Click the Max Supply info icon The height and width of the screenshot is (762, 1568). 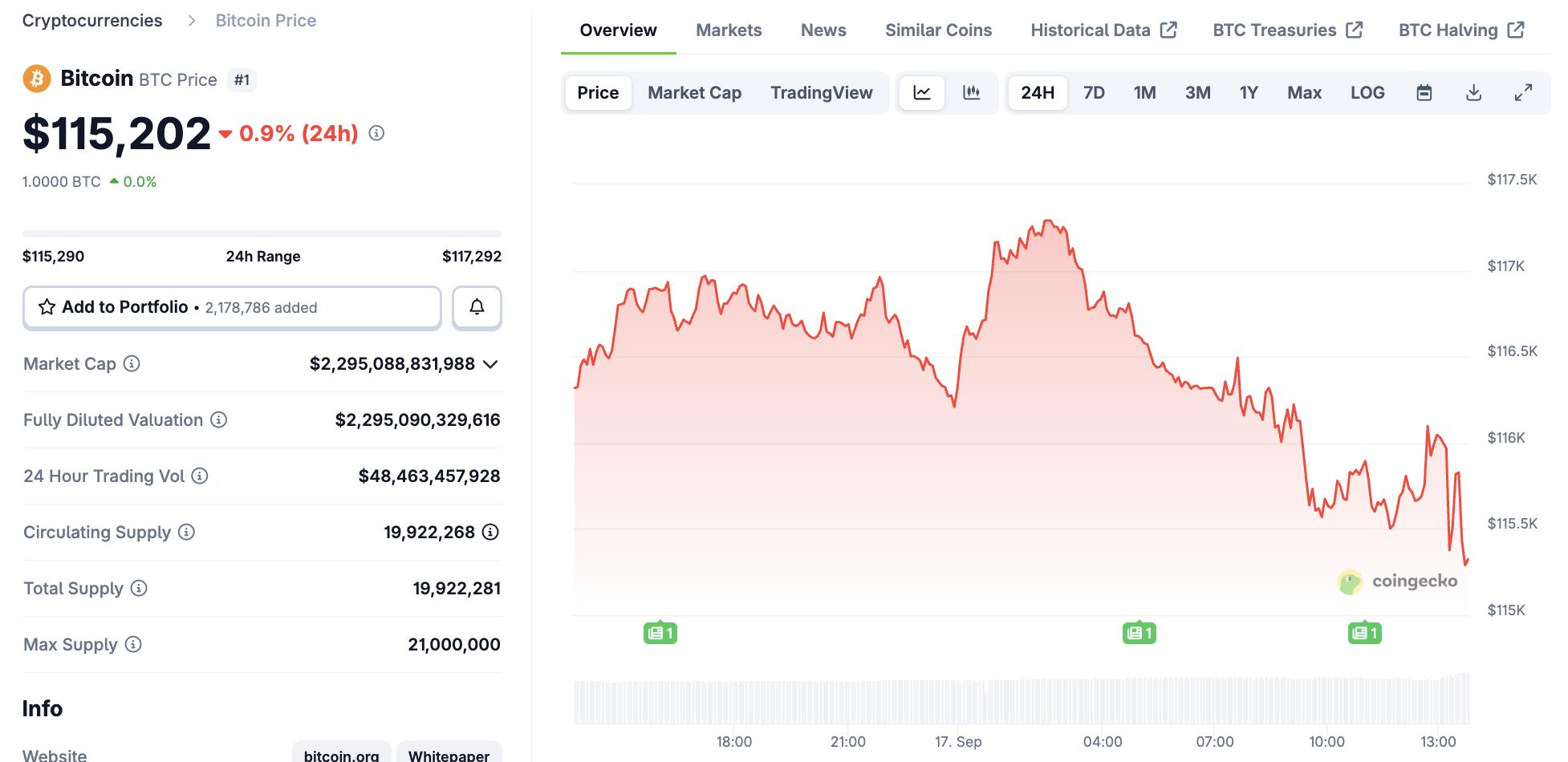tap(133, 644)
